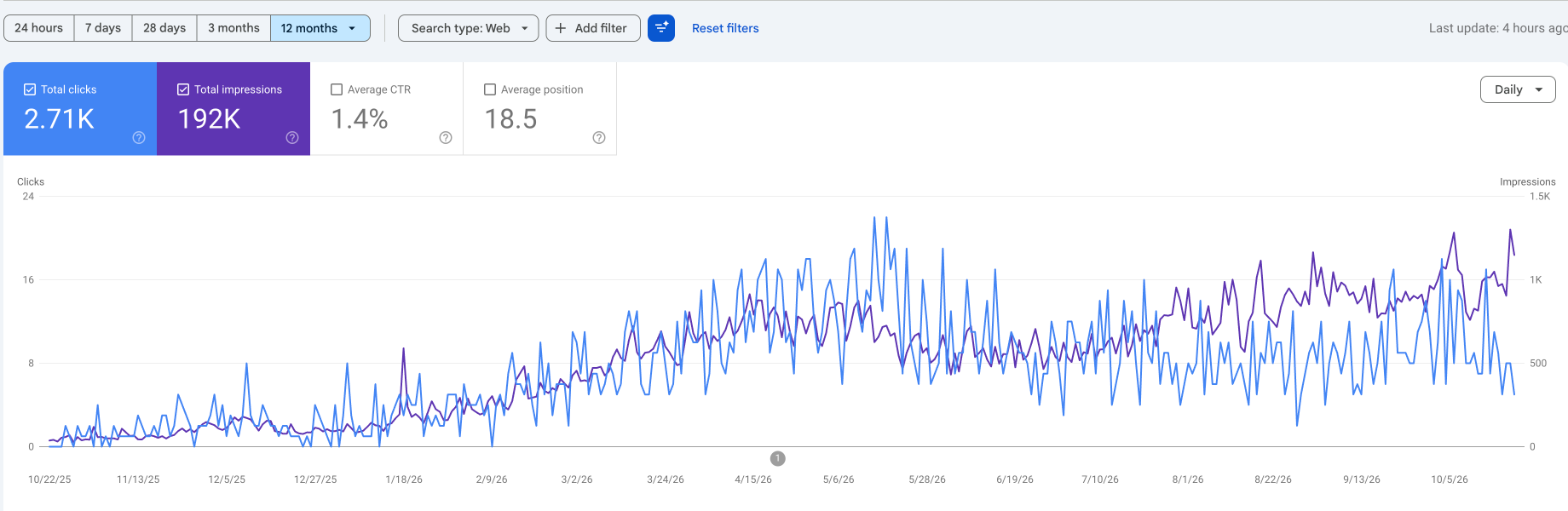This screenshot has width=1568, height=511.
Task: Click the 8/1/26 date axis label
Action: click(x=1187, y=480)
